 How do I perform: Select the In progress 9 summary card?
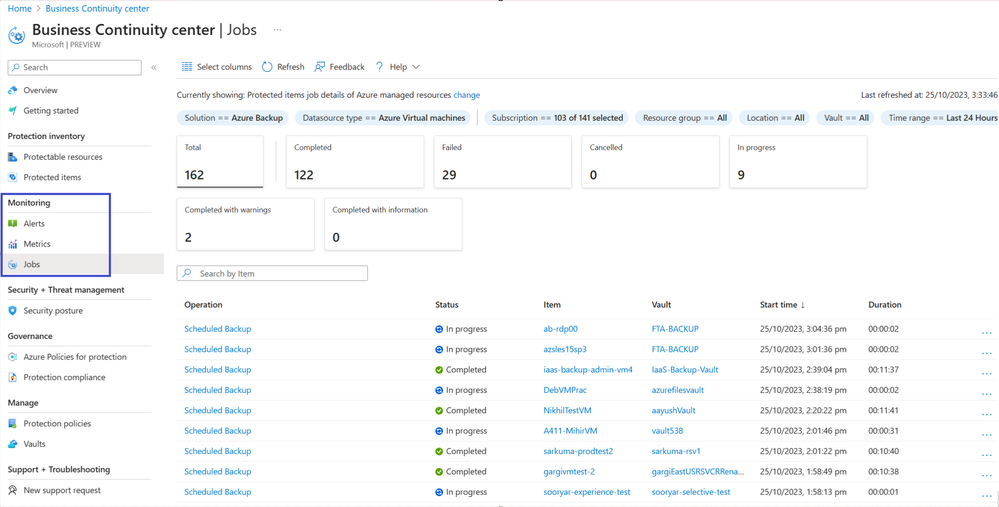click(x=798, y=162)
